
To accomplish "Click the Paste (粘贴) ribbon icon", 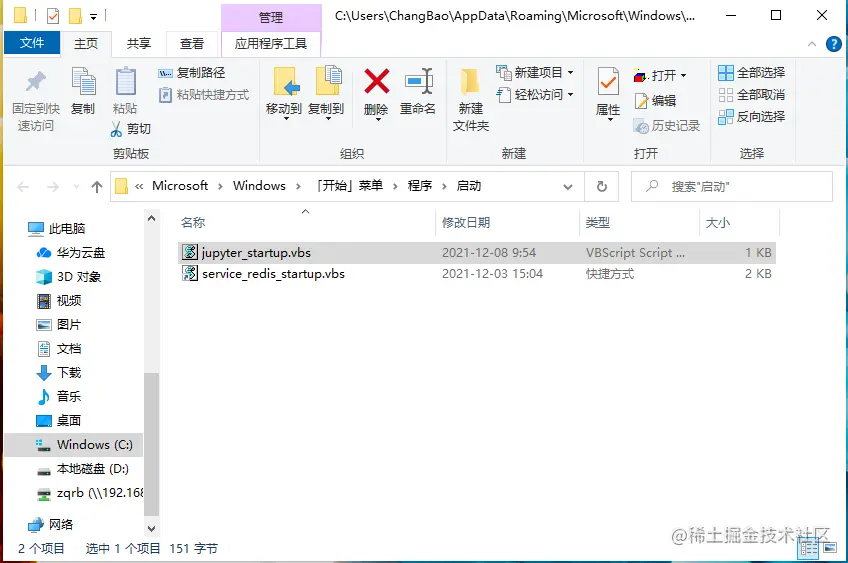I will click(125, 82).
